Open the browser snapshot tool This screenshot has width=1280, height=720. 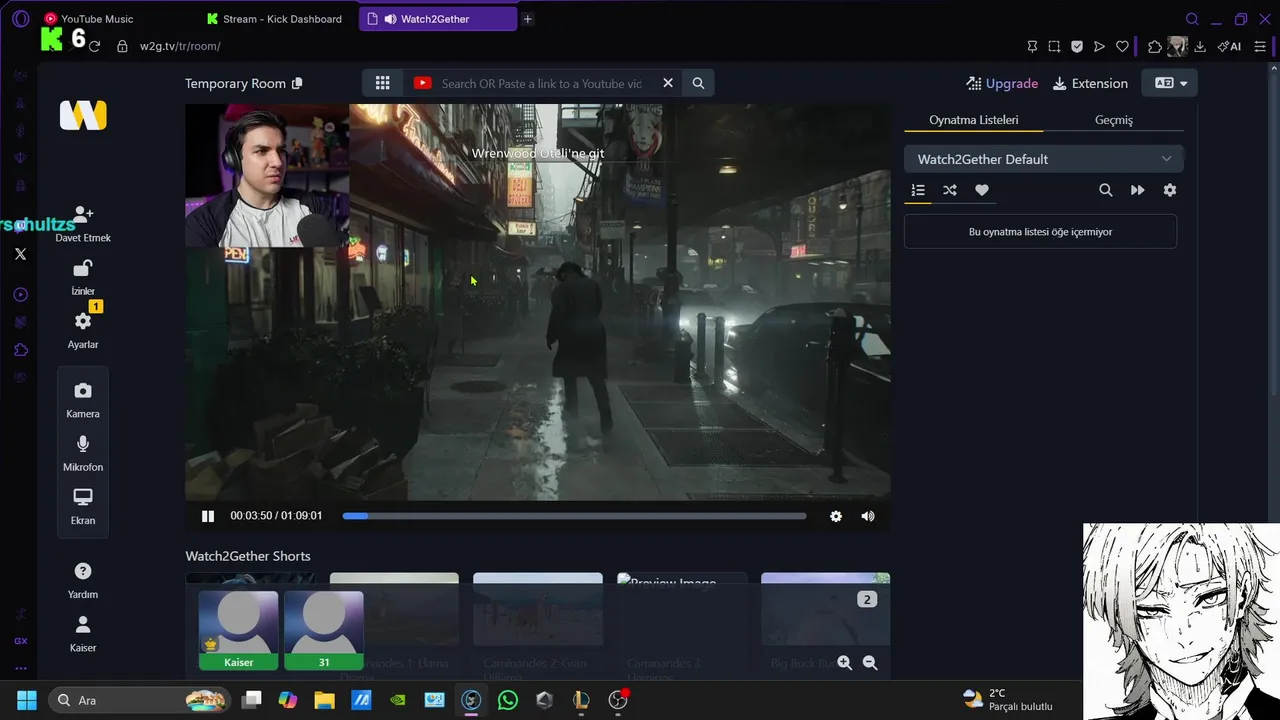tap(1054, 46)
